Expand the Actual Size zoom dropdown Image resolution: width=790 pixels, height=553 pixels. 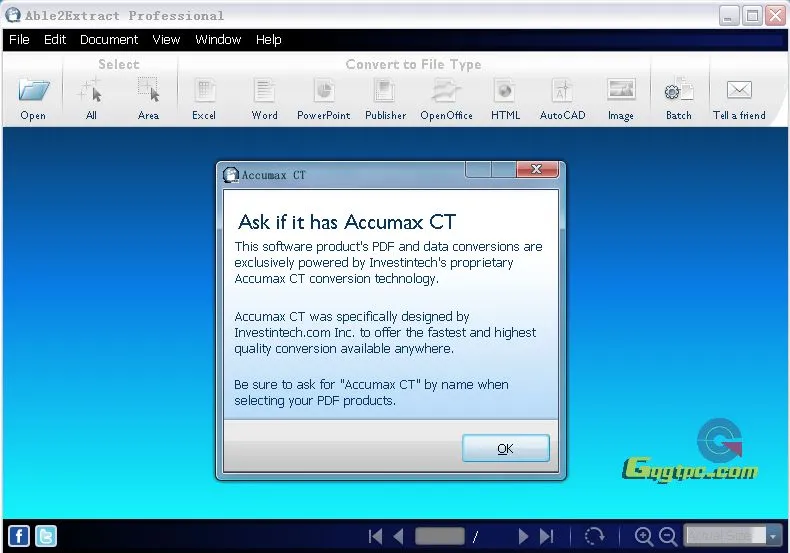[772, 537]
